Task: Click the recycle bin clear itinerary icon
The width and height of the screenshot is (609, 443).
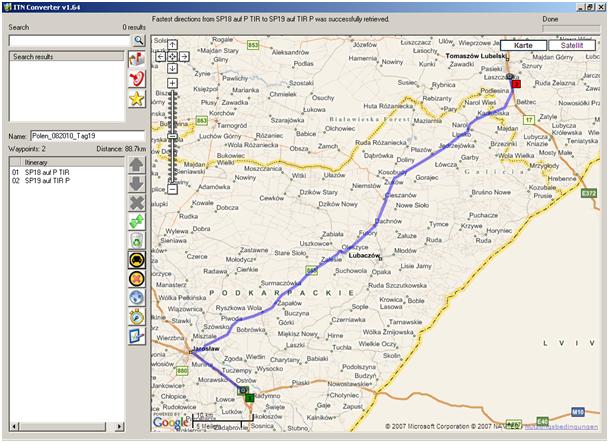Action: (137, 241)
